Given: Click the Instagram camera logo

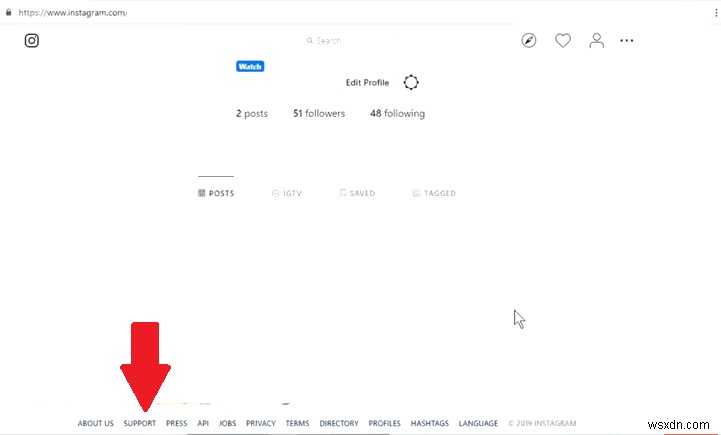Looking at the screenshot, I should pyautogui.click(x=32, y=40).
